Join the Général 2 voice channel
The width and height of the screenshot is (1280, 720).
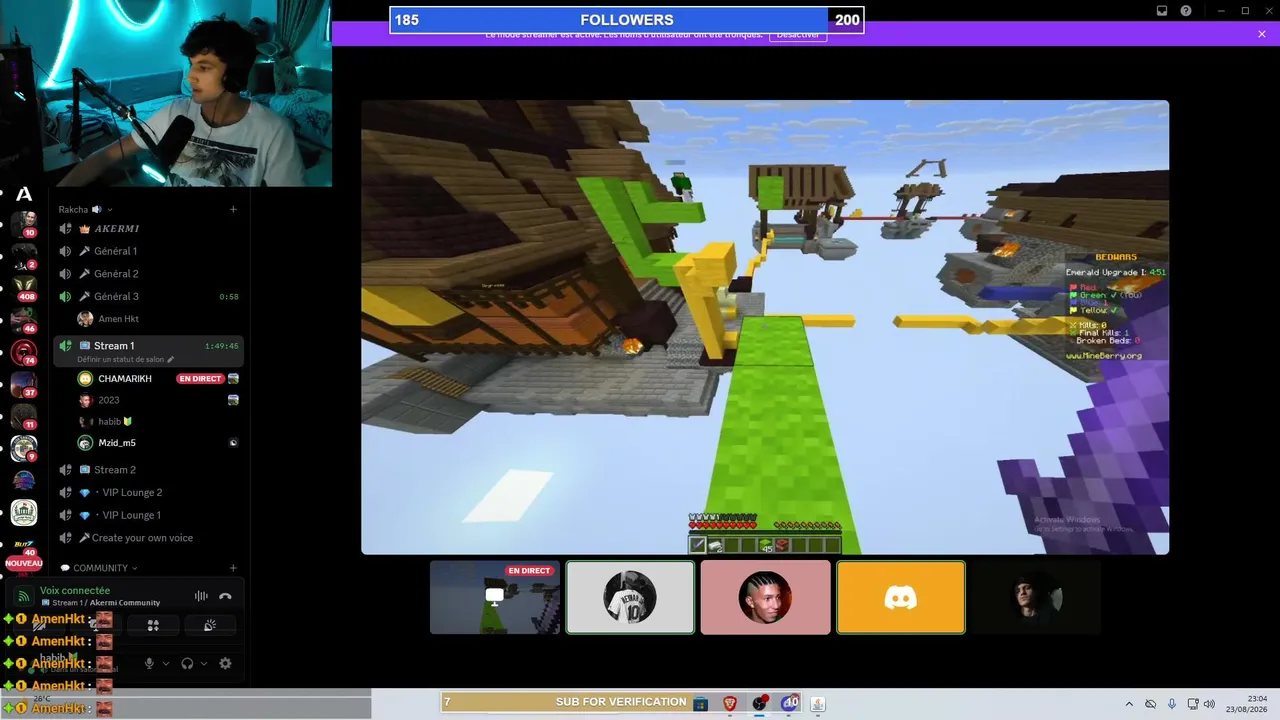pos(150,274)
